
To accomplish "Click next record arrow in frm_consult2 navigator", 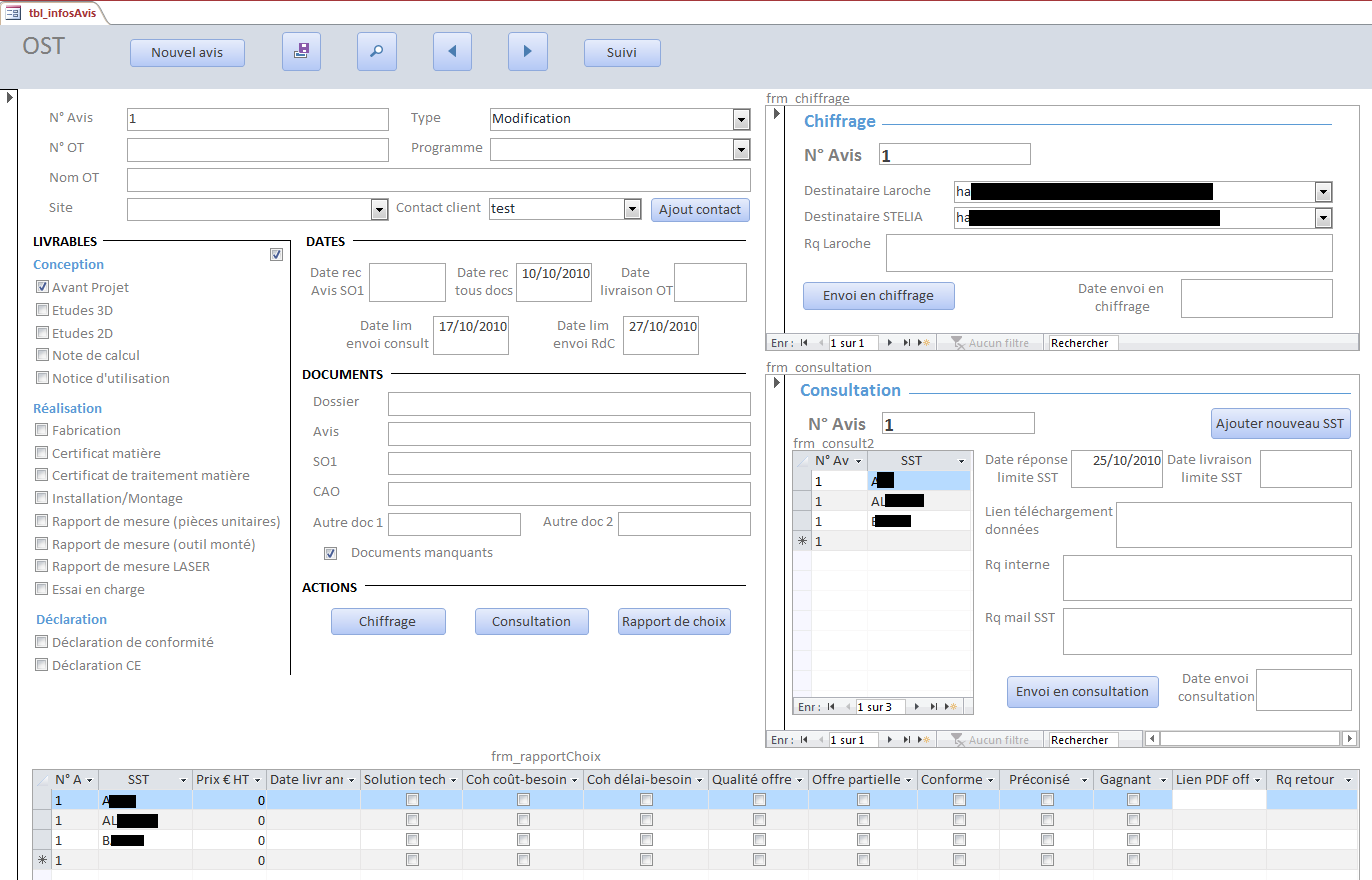I will point(917,707).
